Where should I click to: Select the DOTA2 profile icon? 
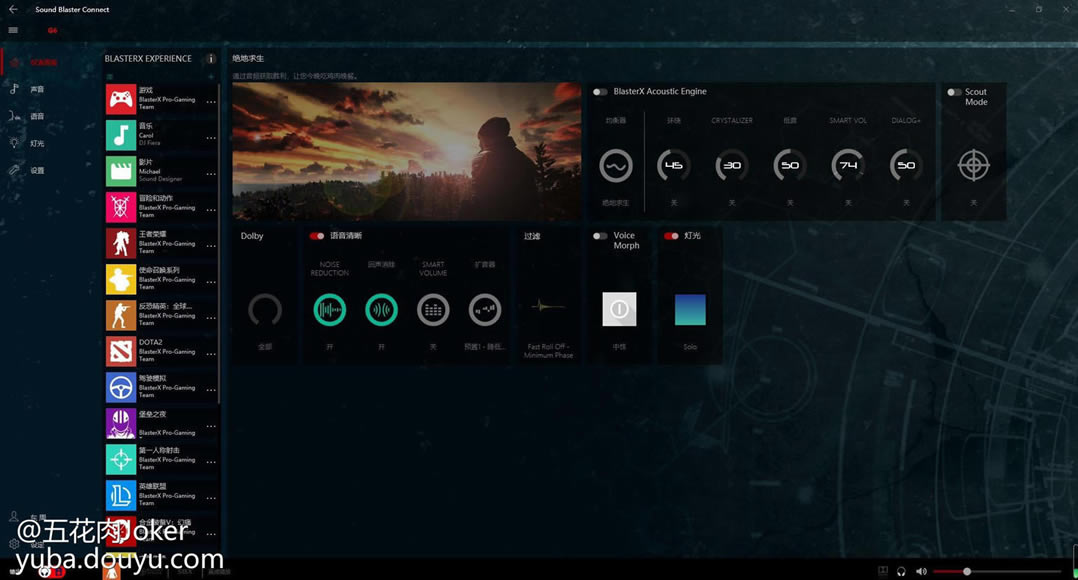pyautogui.click(x=120, y=351)
